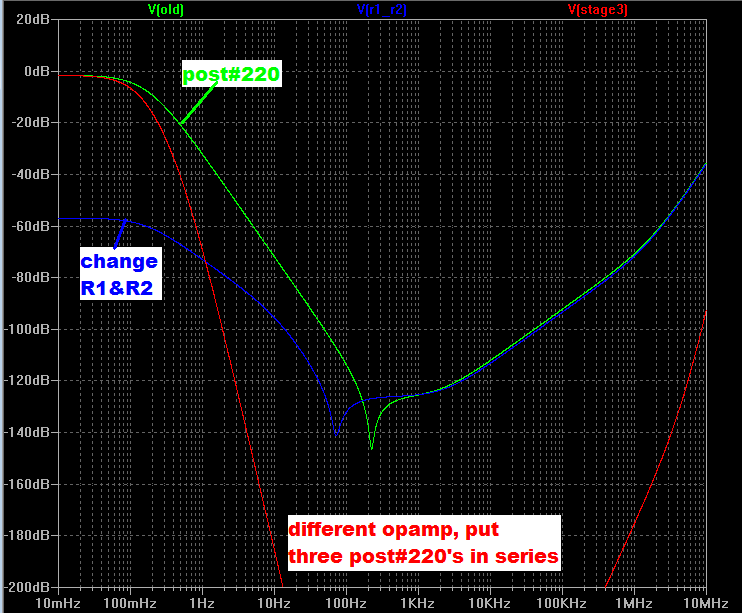Click the 10mHz frequency label

click(x=58, y=604)
